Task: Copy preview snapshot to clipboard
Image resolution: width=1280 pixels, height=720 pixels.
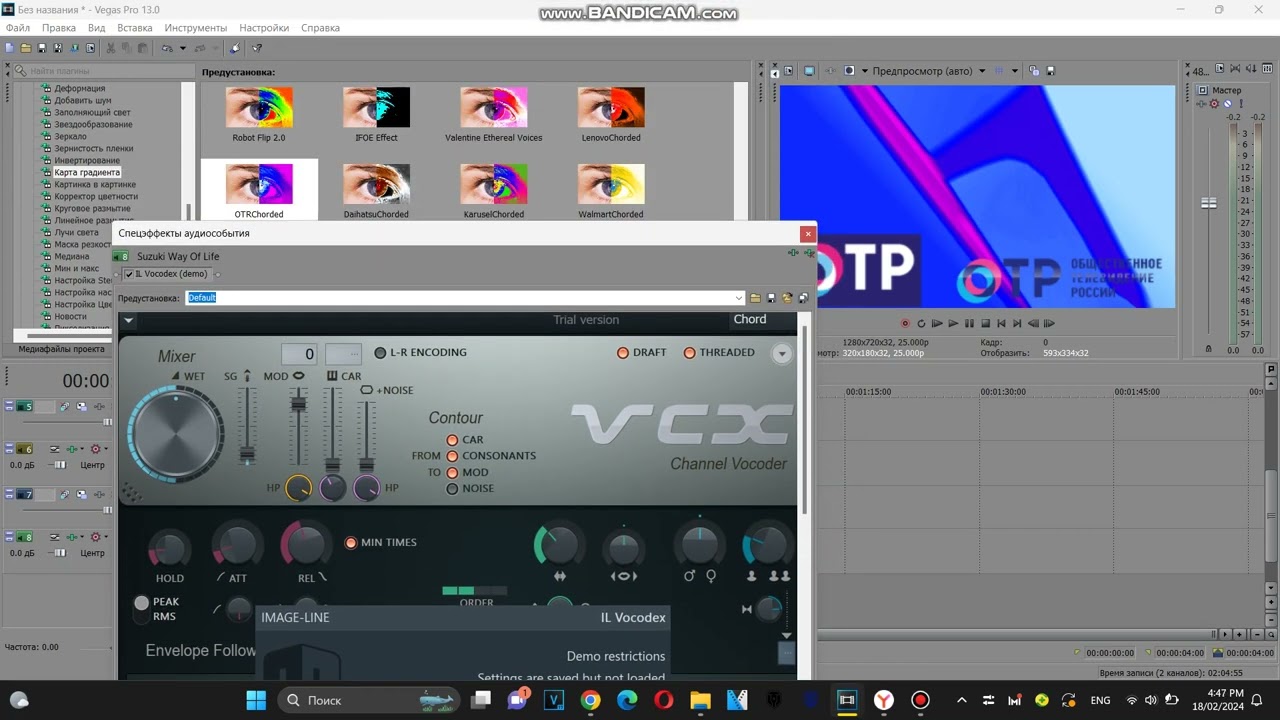Action: pyautogui.click(x=1034, y=71)
